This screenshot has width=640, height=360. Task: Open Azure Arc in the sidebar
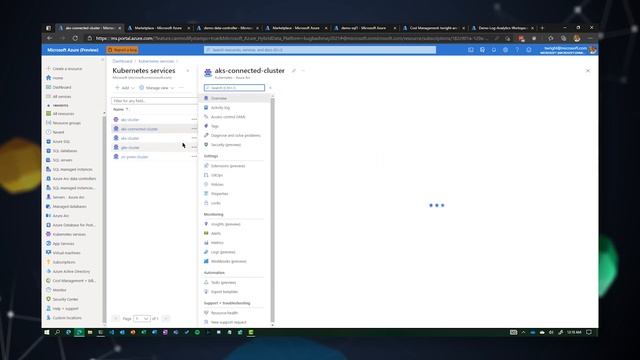point(60,216)
